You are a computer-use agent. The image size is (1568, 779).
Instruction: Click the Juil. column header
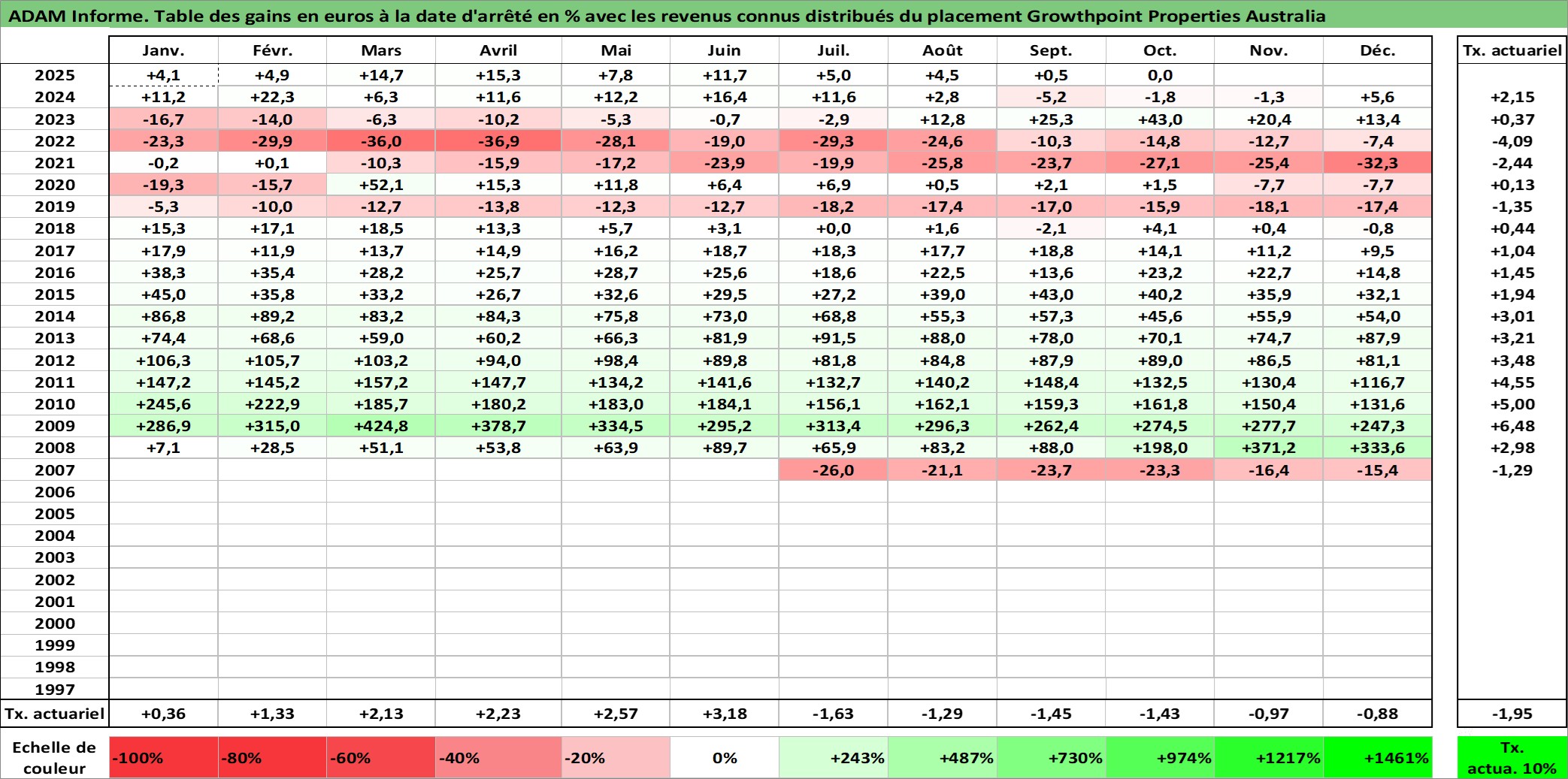[x=834, y=50]
